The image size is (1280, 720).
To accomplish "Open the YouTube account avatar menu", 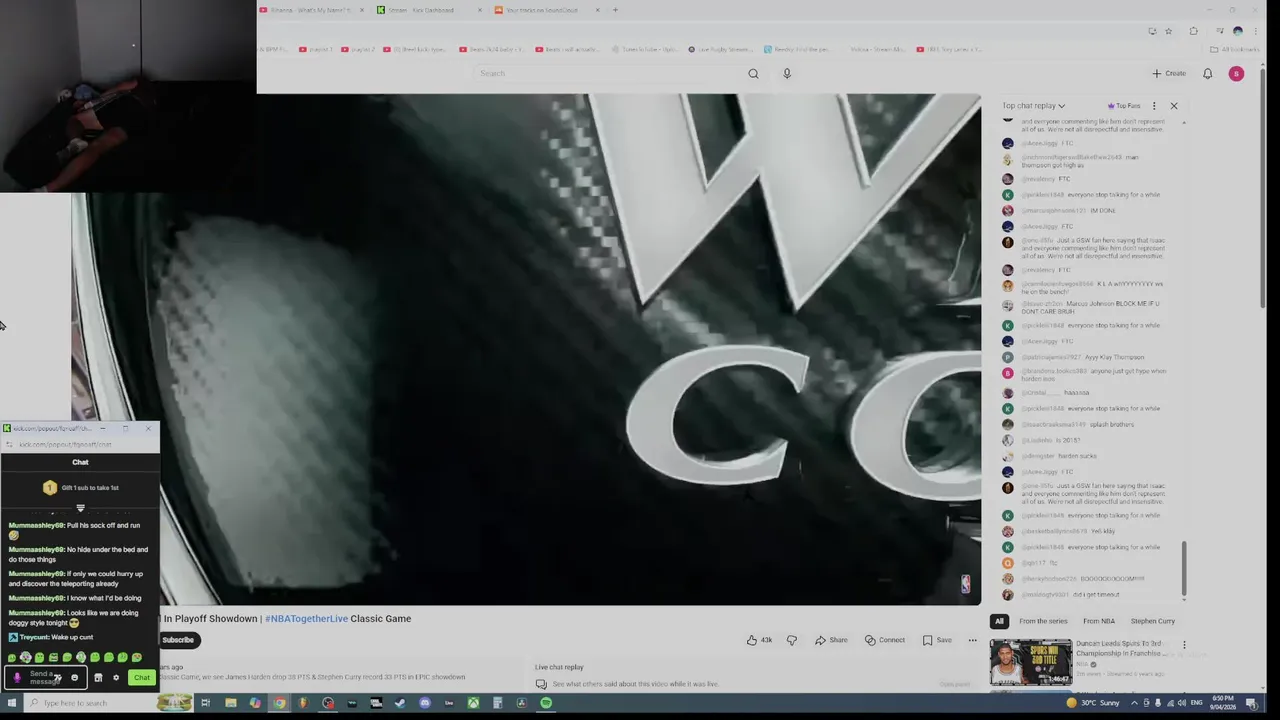I will pos(1236,73).
